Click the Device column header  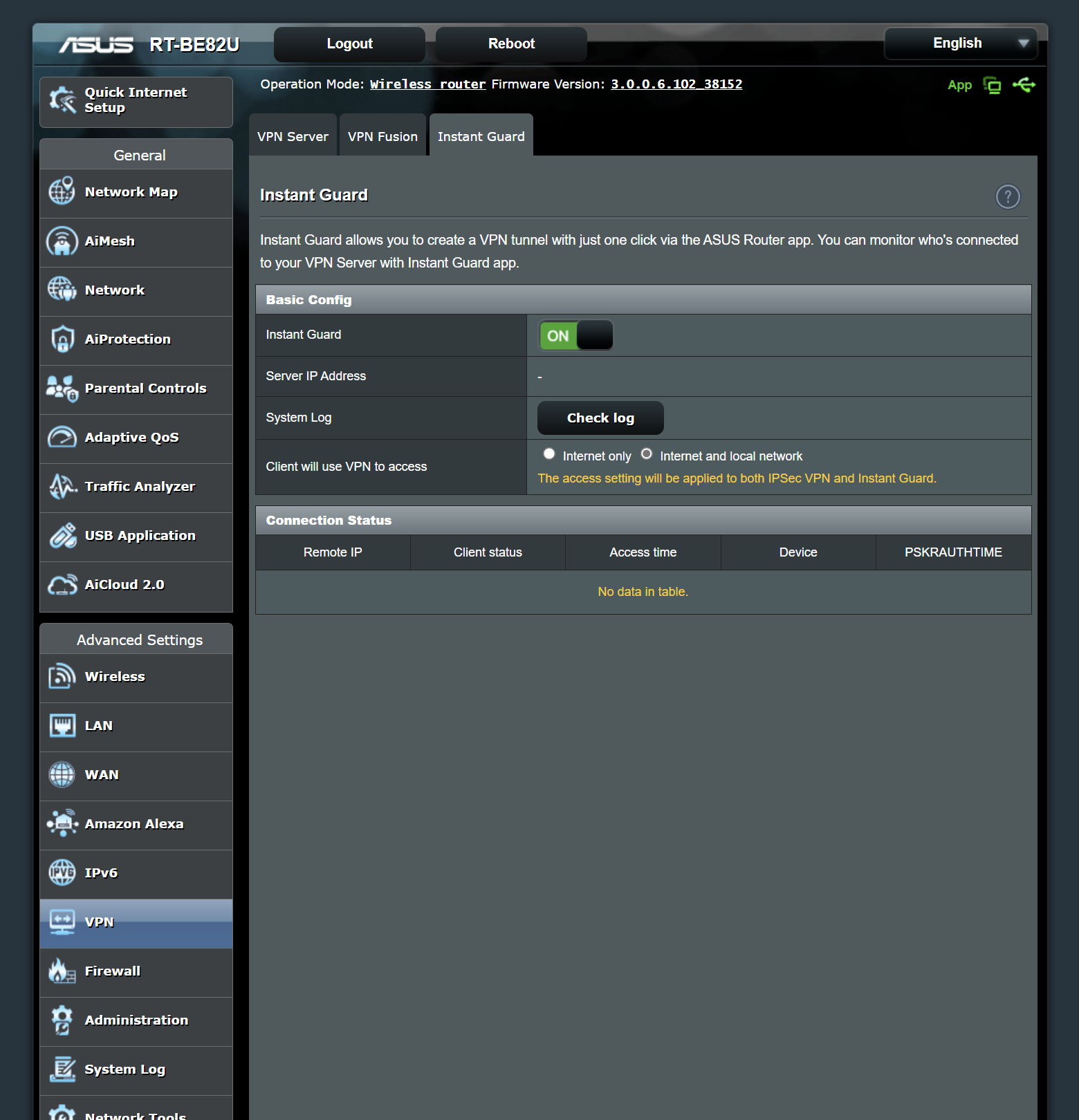click(x=798, y=552)
